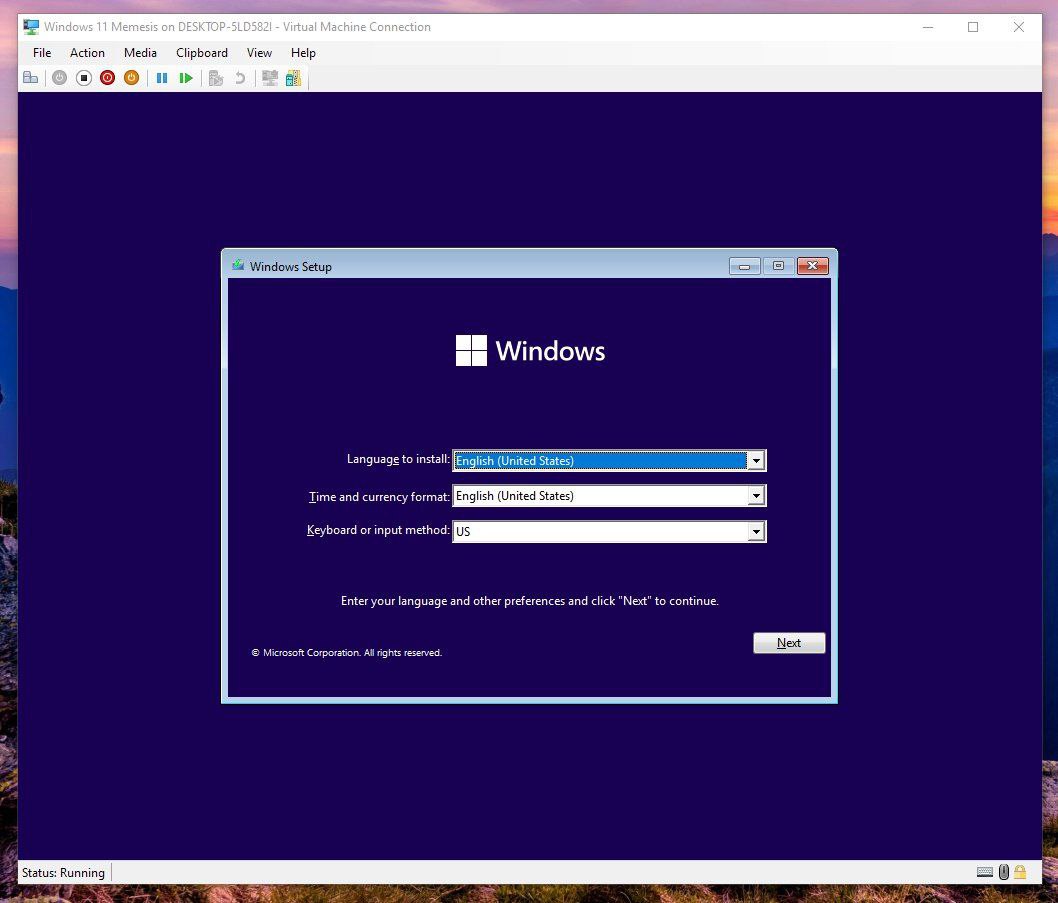Click the Revert toolbar icon
Image resolution: width=1058 pixels, height=903 pixels.
(x=240, y=78)
